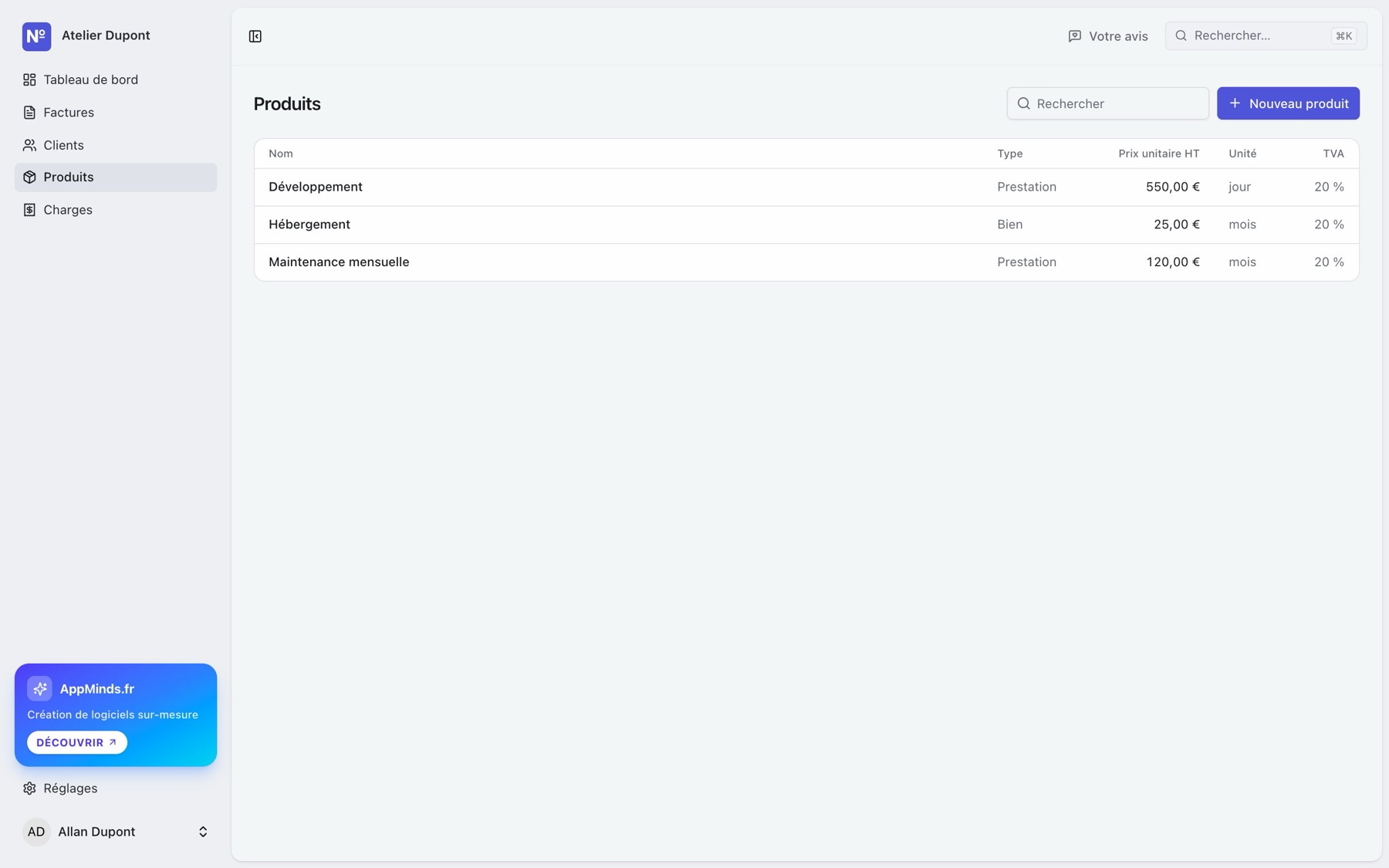
Task: Click the AD avatar circle
Action: [x=36, y=832]
